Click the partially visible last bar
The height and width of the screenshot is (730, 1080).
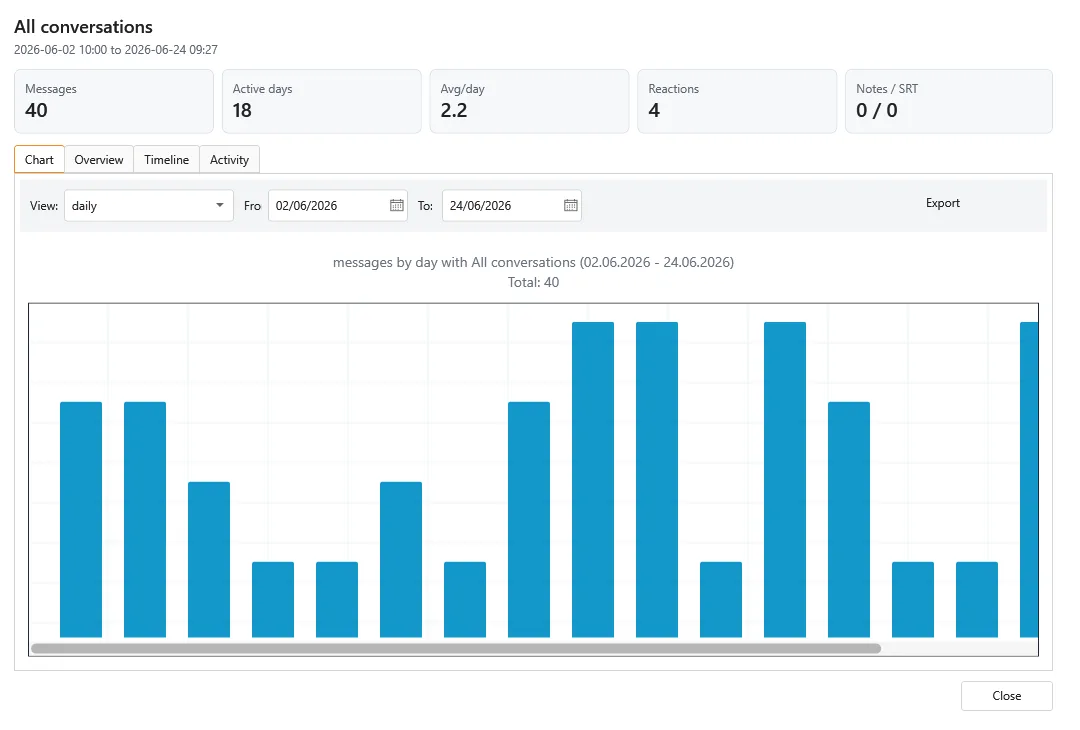click(1029, 480)
